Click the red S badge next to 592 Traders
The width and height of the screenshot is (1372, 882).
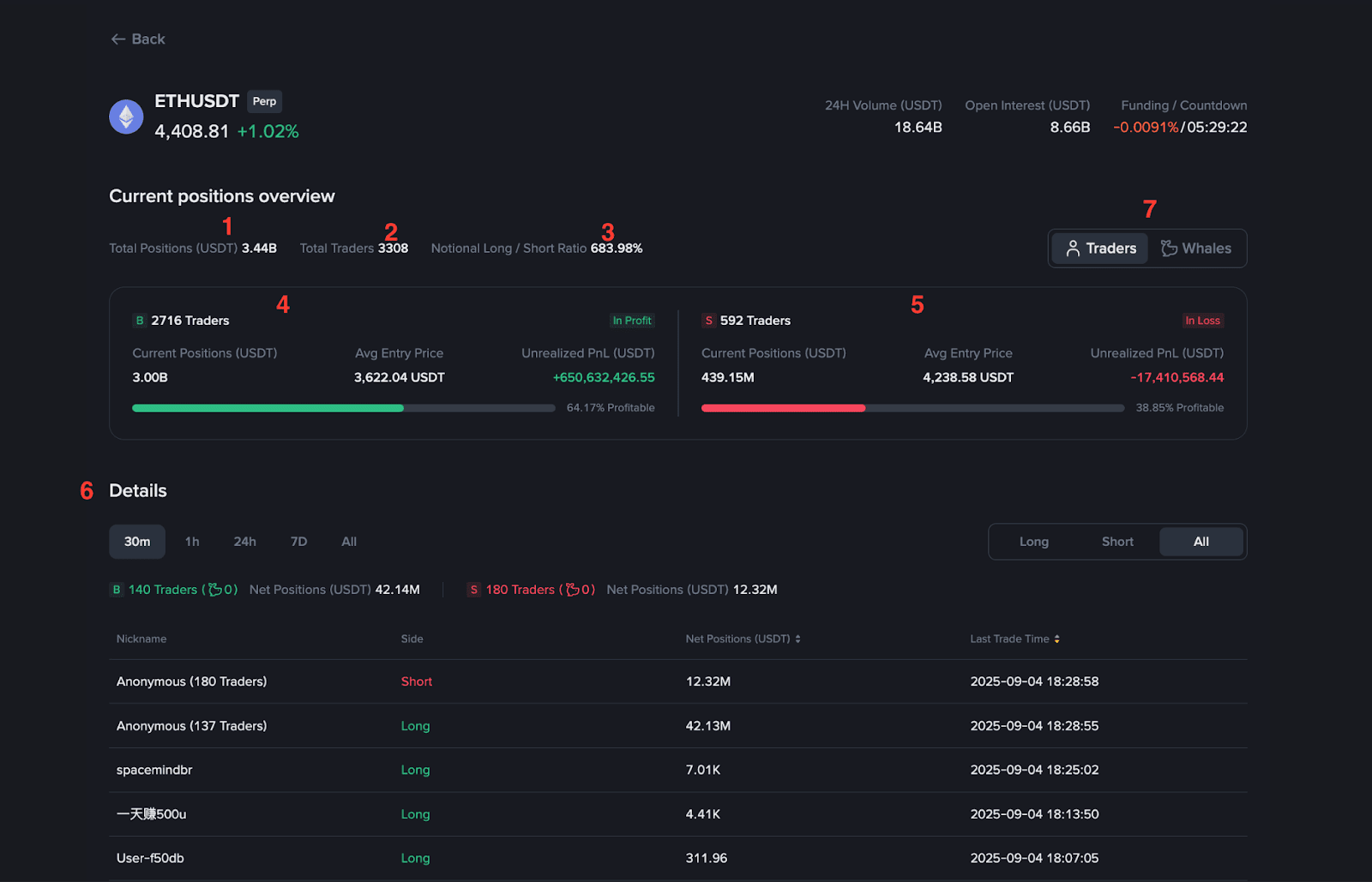click(x=708, y=321)
